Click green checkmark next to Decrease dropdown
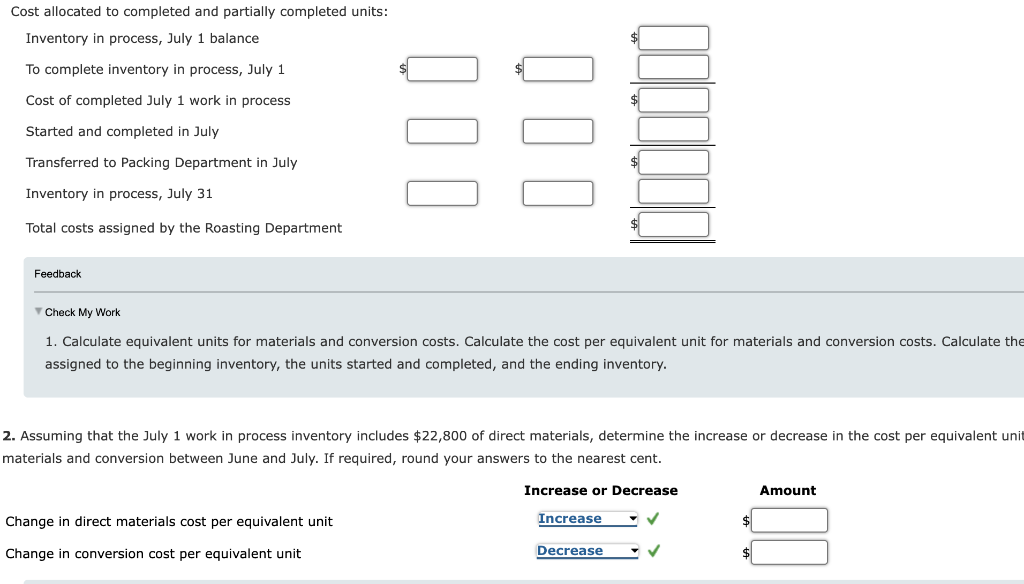 pos(653,551)
